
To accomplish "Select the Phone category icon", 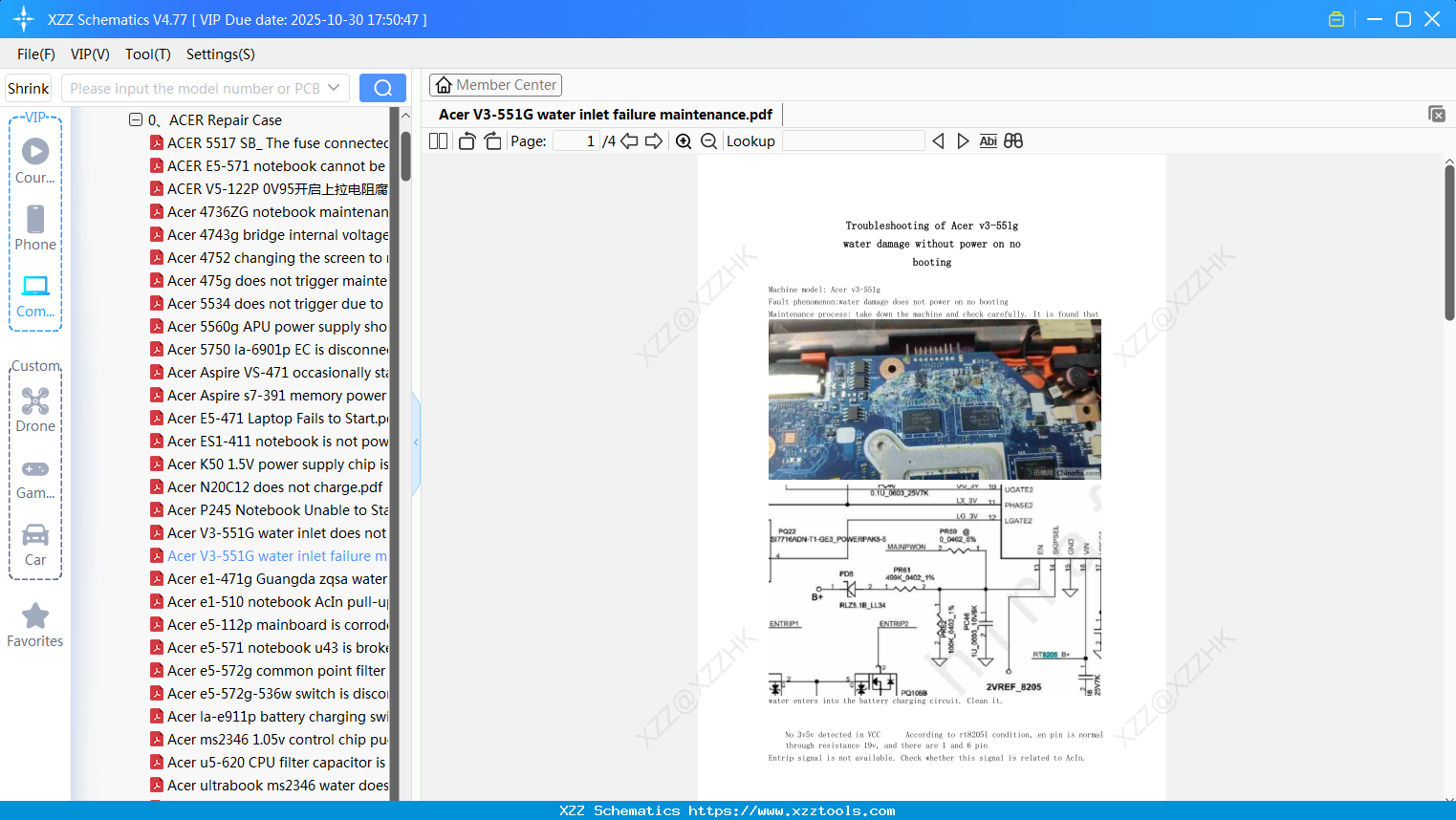I will pos(35,228).
